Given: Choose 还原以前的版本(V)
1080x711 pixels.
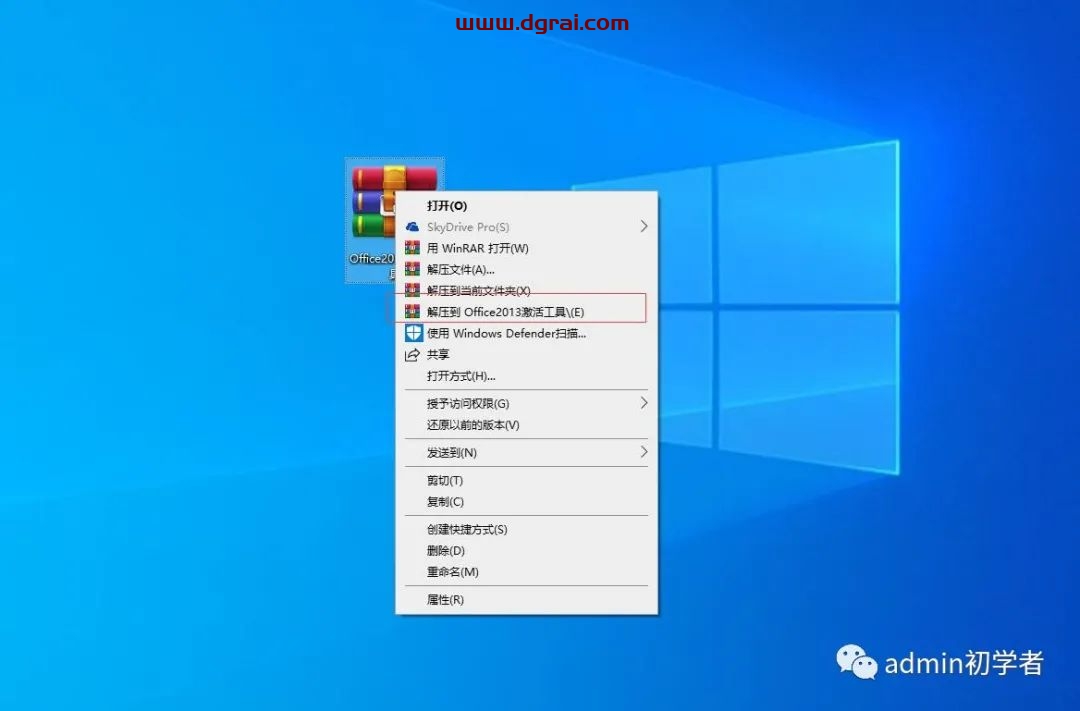Looking at the screenshot, I should tap(526, 425).
